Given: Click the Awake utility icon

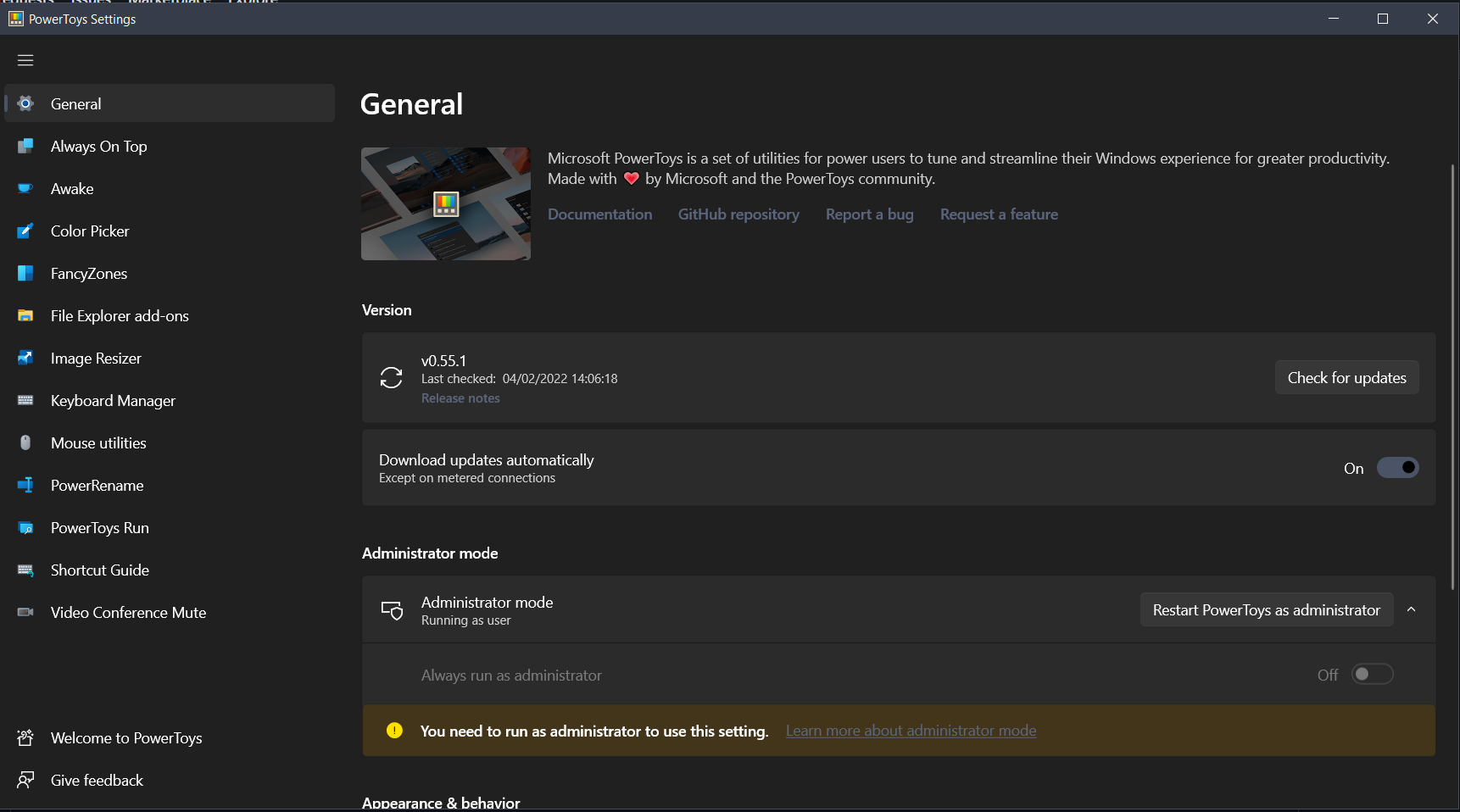Looking at the screenshot, I should click(x=25, y=188).
